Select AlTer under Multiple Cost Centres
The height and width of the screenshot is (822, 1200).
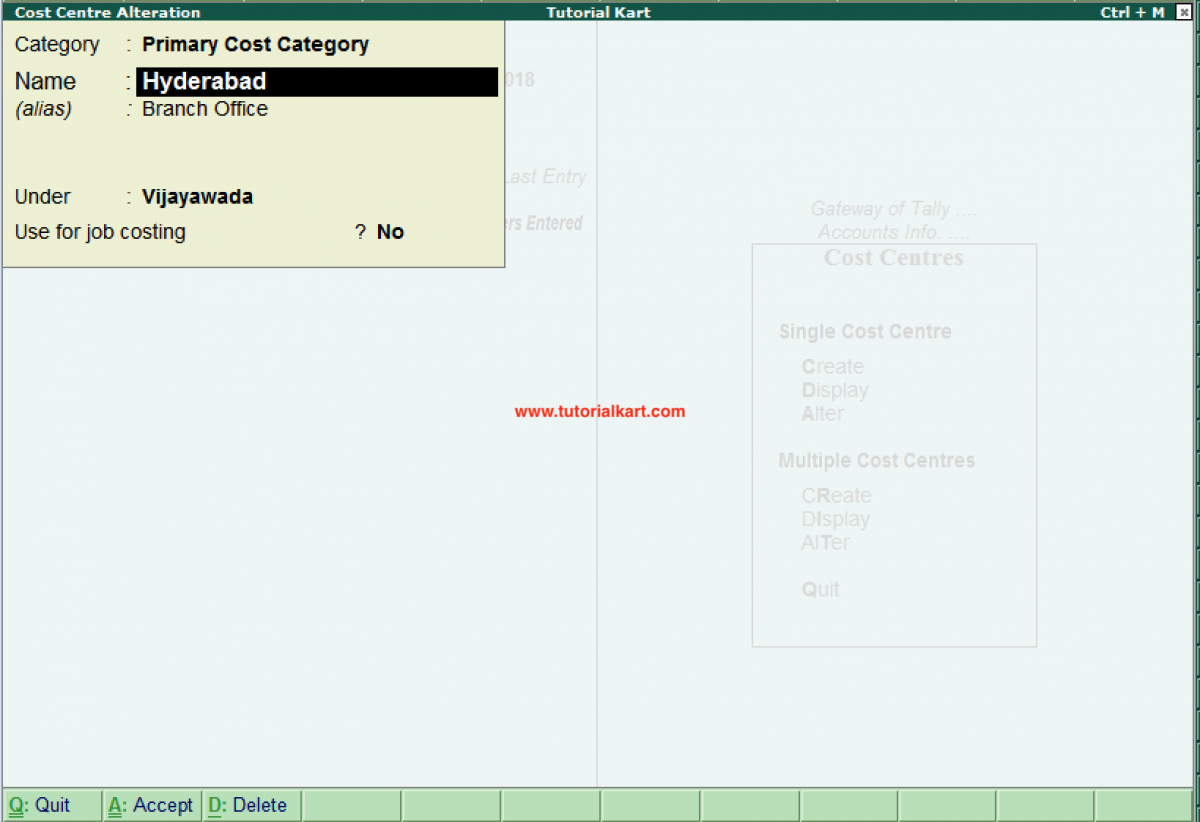[x=824, y=542]
